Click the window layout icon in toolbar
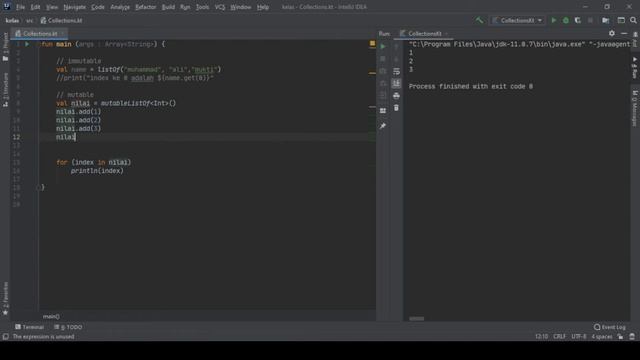This screenshot has width=640, height=360. (x=621, y=20)
